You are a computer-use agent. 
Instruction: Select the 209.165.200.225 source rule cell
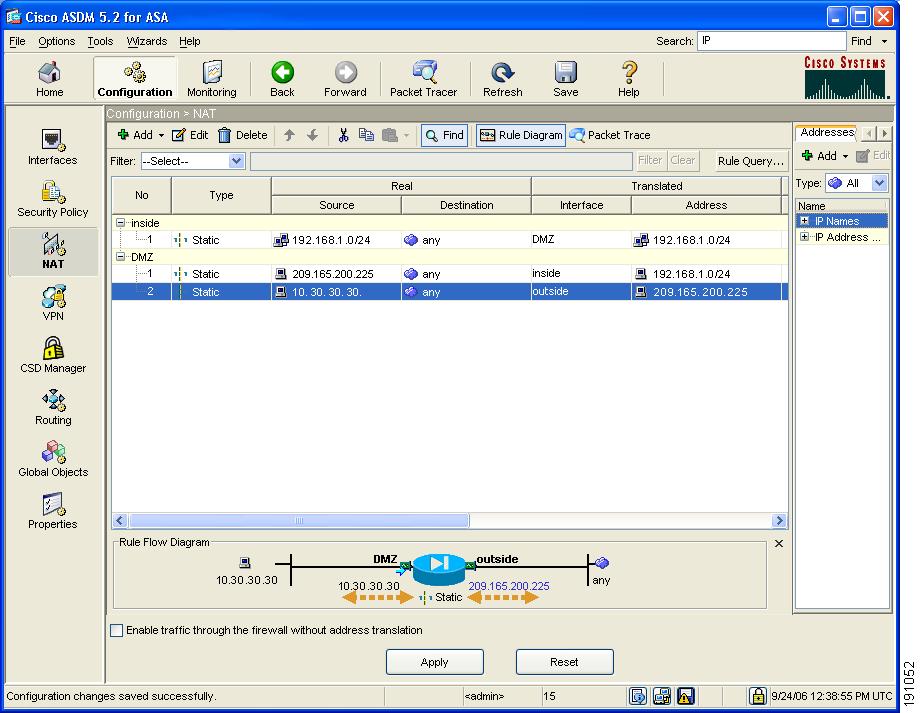pyautogui.click(x=336, y=273)
